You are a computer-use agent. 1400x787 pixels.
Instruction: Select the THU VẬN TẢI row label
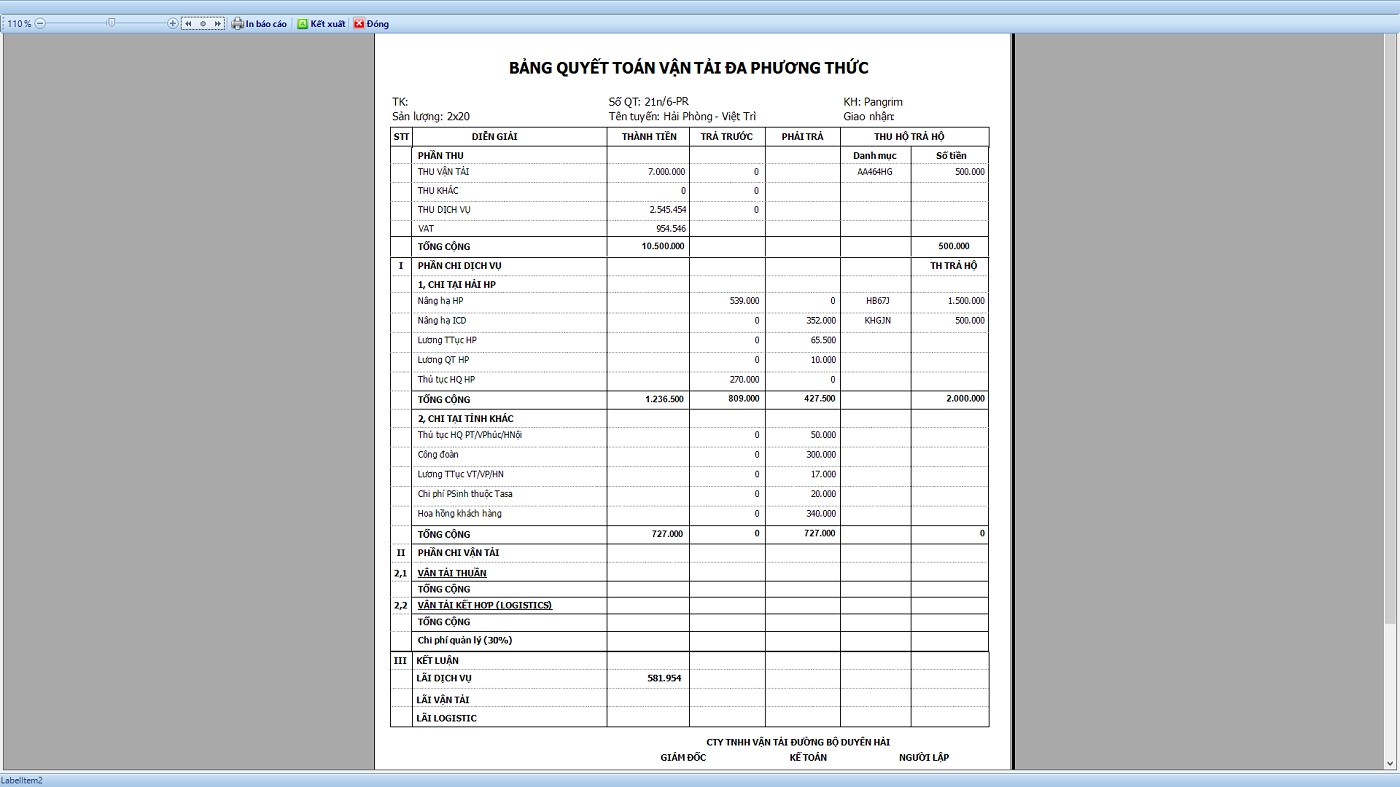point(443,172)
